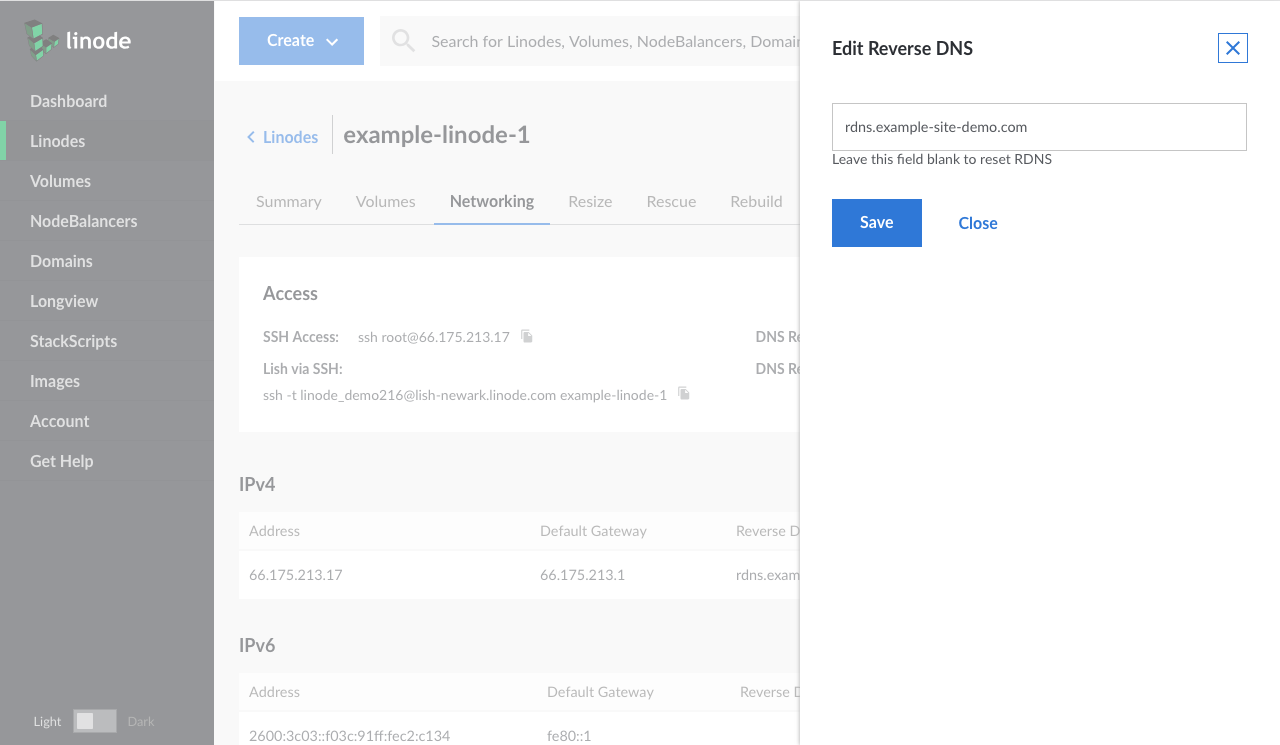This screenshot has width=1280, height=745.
Task: Click the Linode logo icon
Action: (42, 41)
